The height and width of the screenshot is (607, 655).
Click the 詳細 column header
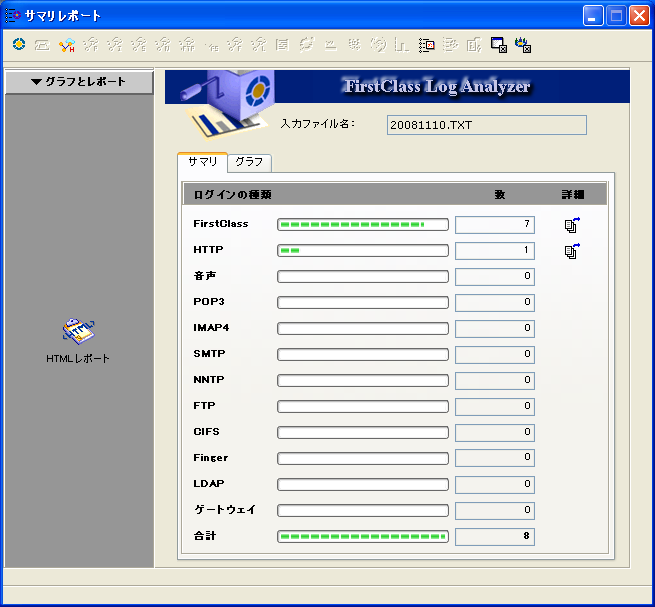point(573,195)
